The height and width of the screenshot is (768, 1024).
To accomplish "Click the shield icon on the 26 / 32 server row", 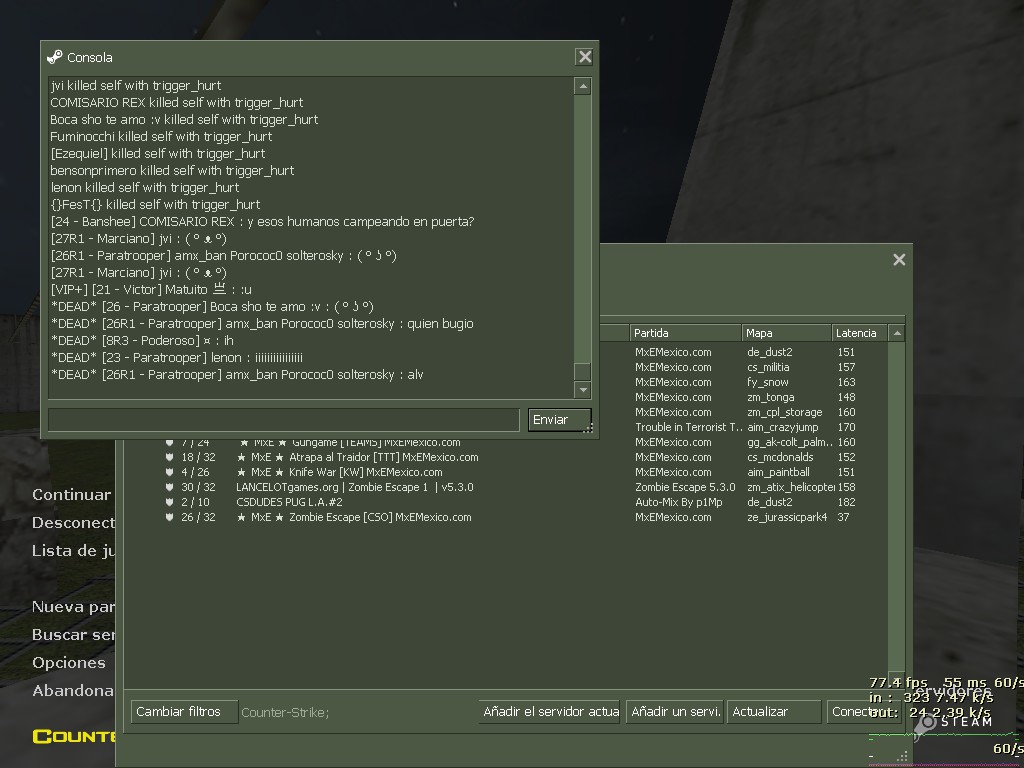I will pyautogui.click(x=169, y=517).
